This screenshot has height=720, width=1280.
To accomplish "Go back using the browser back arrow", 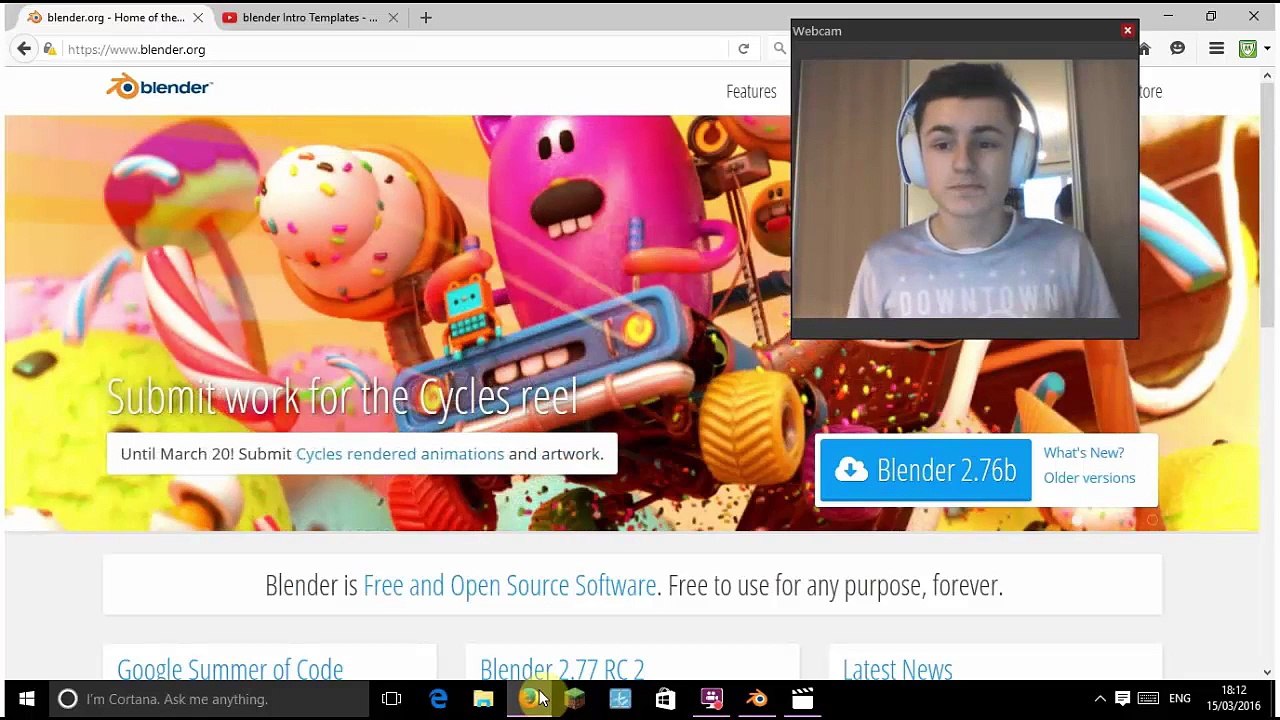I will [24, 49].
